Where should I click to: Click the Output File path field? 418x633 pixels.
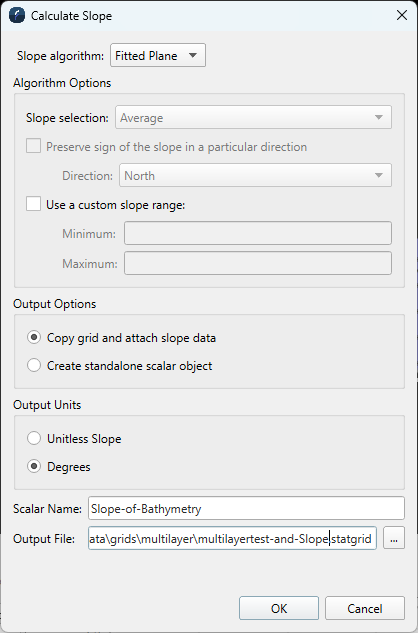[232, 538]
